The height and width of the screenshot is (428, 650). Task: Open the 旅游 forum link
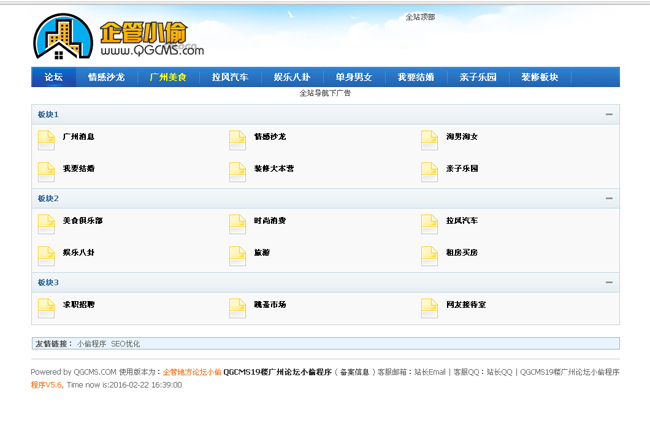262,252
